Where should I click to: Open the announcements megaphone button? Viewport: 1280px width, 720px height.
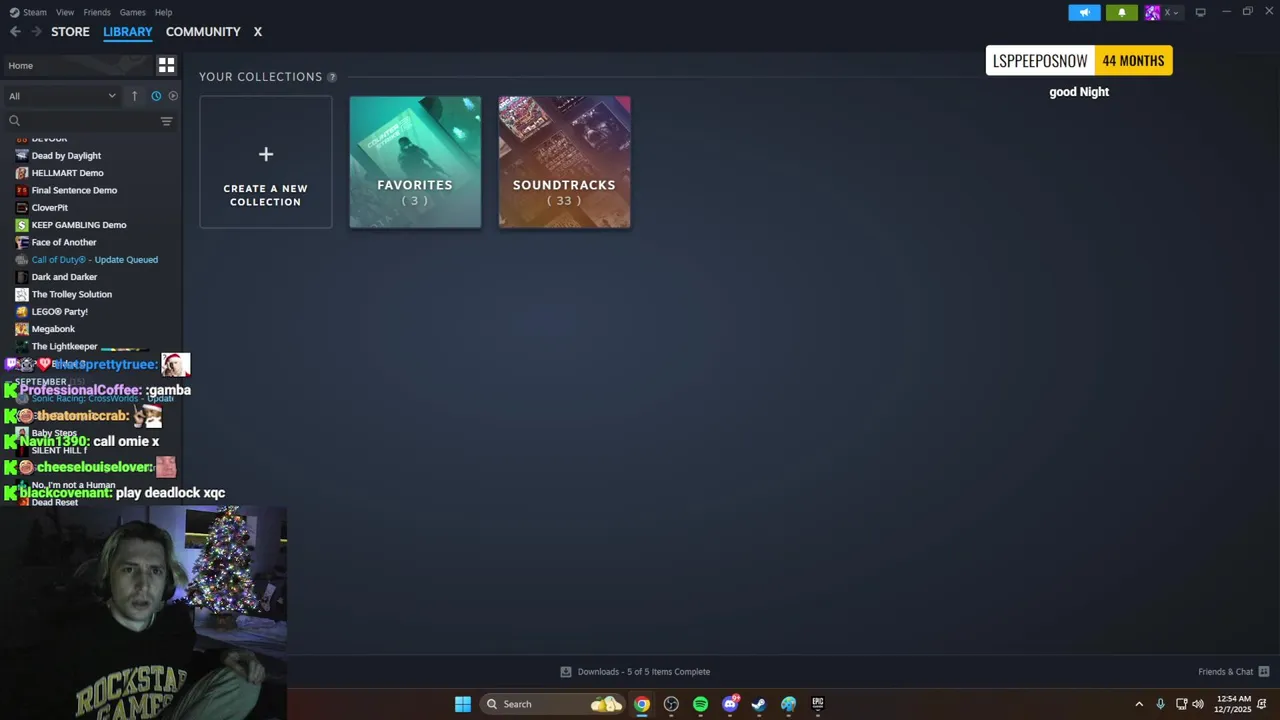point(1084,12)
